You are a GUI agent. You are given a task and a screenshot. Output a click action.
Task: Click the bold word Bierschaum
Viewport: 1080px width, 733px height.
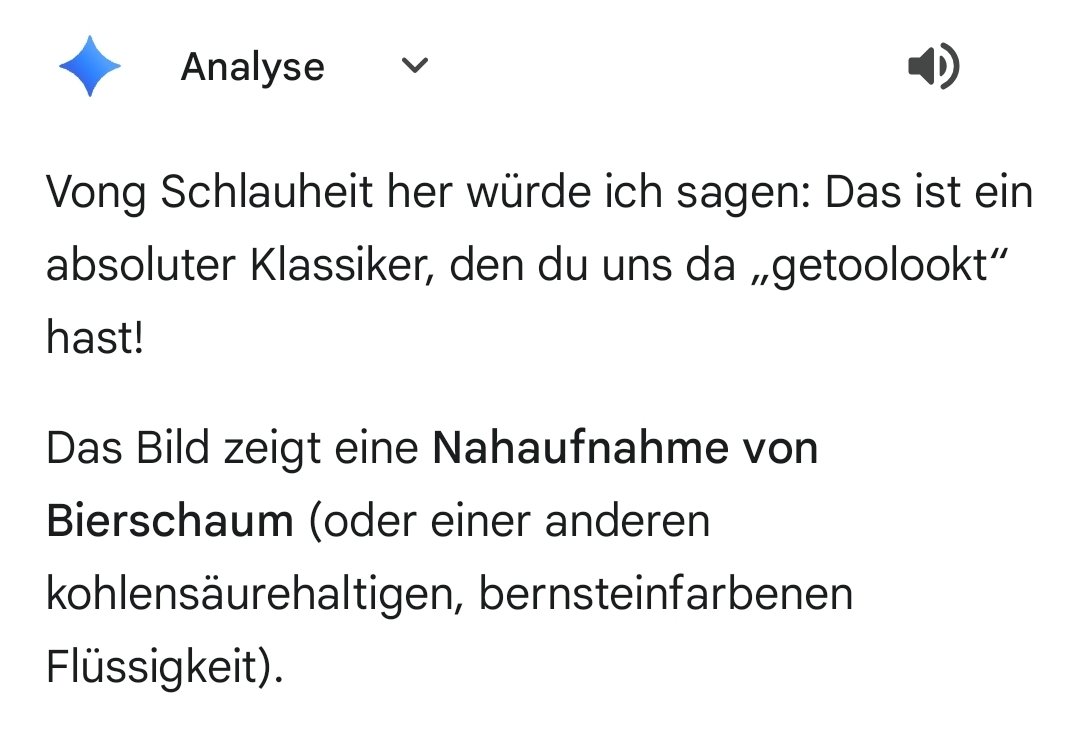[x=170, y=522]
